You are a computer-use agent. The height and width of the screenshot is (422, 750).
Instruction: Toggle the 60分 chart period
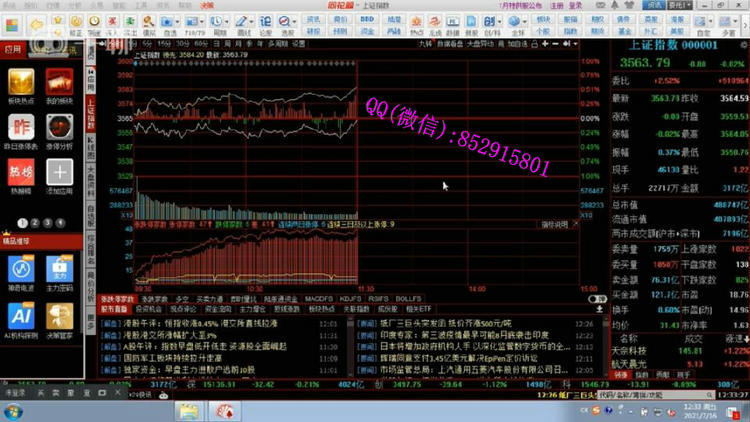tap(204, 44)
